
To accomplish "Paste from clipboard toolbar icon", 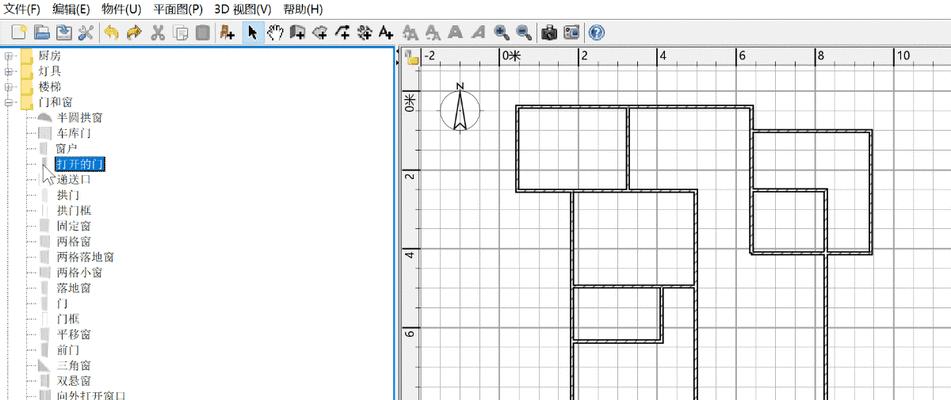I will (x=203, y=33).
